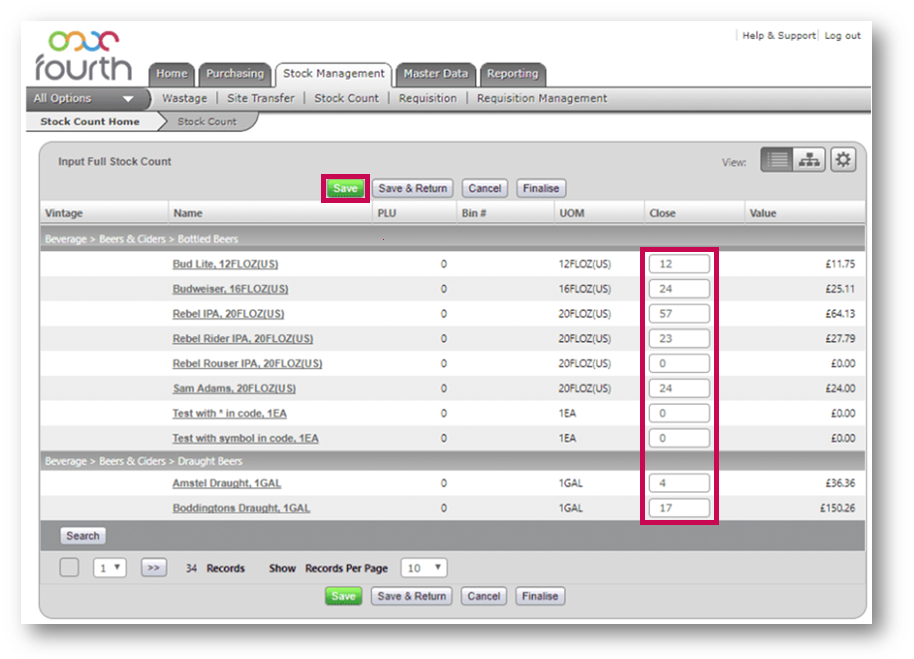Open the page number dropdown

coord(110,568)
